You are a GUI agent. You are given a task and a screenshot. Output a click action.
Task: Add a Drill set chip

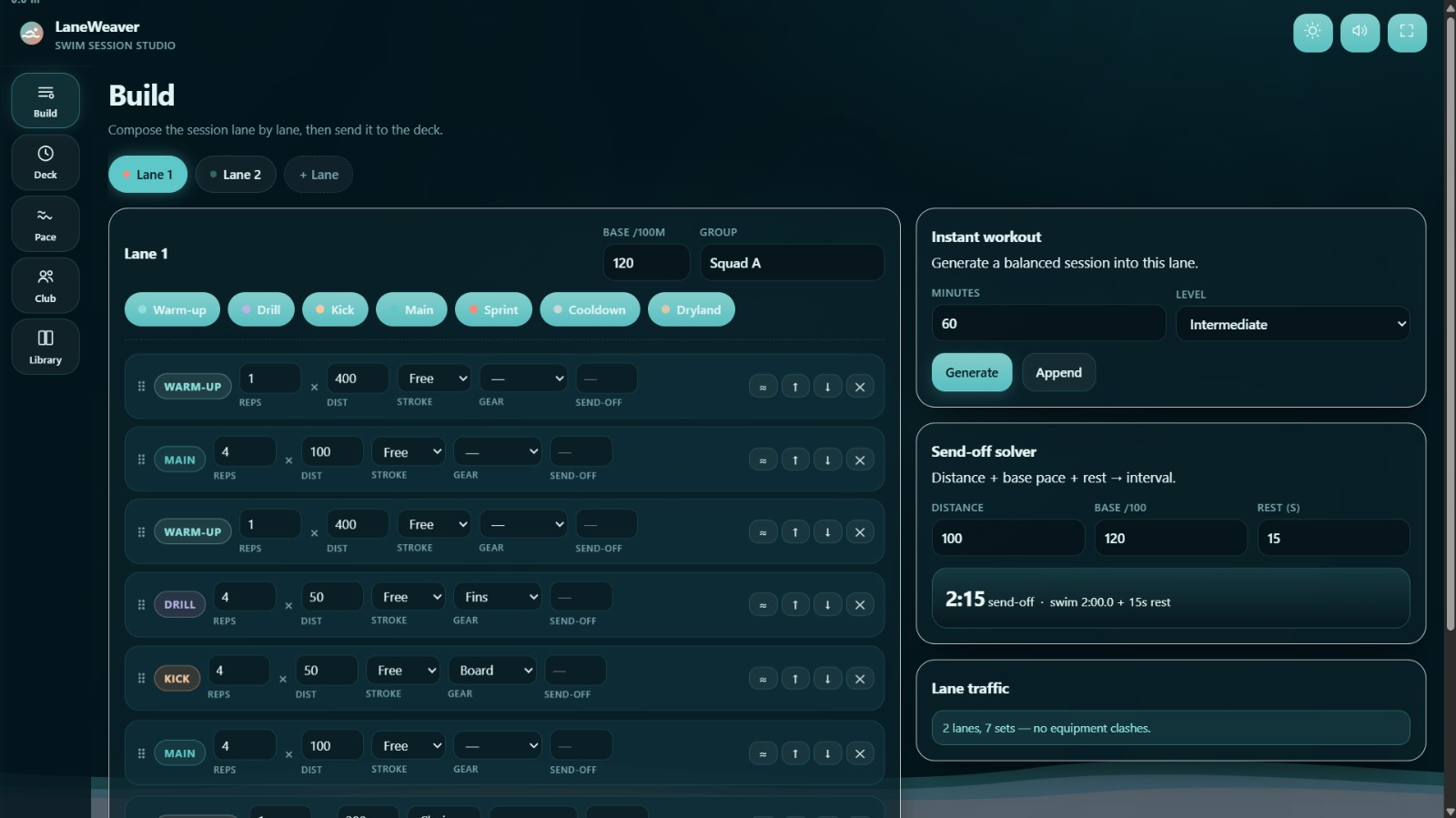click(x=261, y=310)
